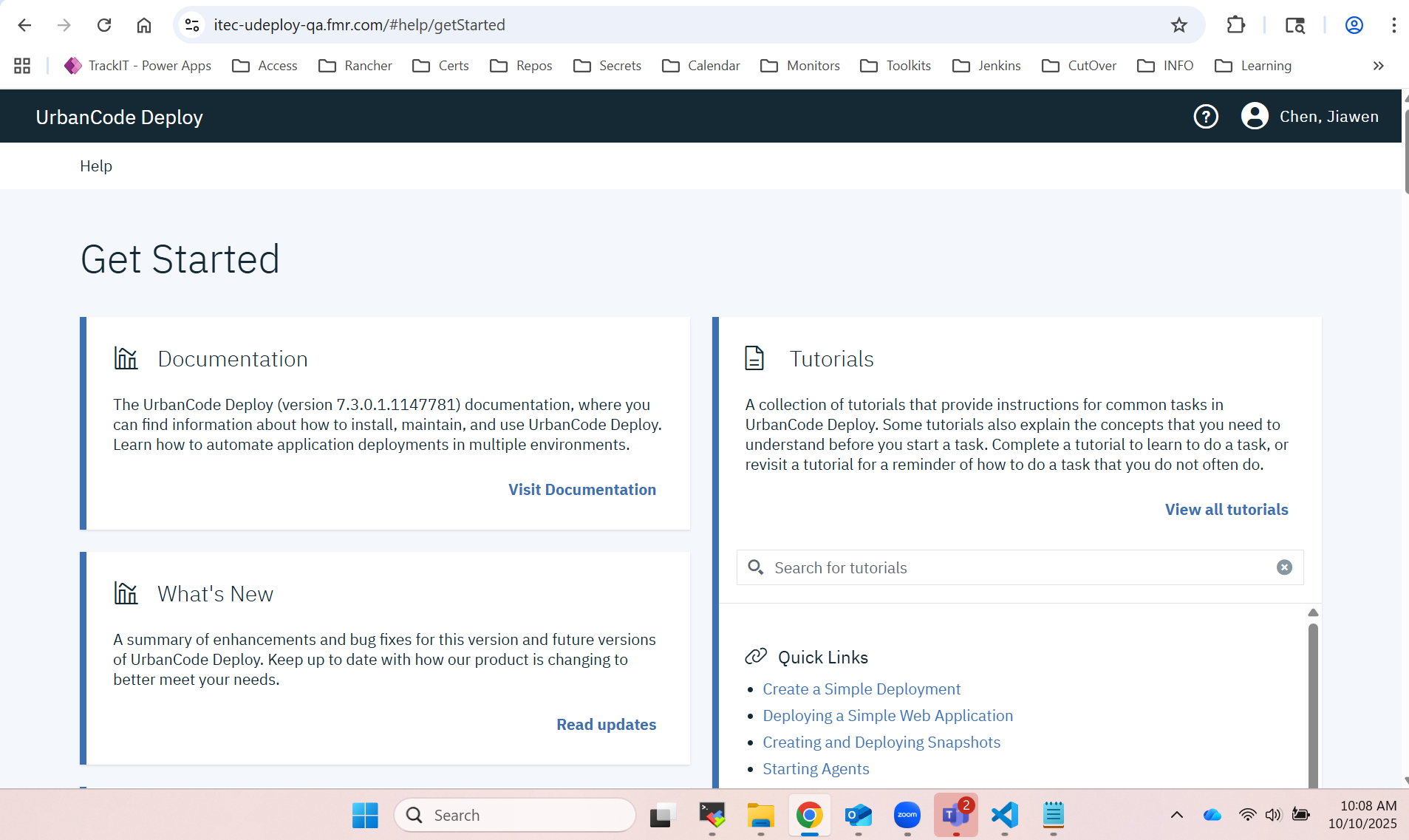
Task: Click Create a Simple Deployment link
Action: 862,689
